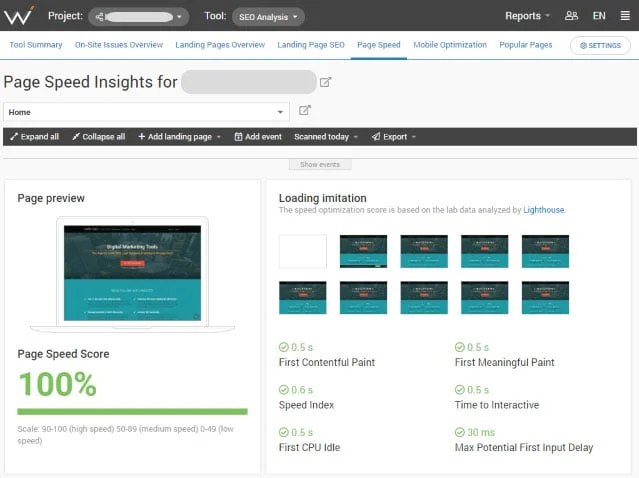
Task: Click the open-page icon next to the Home dropdown
Action: pyautogui.click(x=305, y=111)
